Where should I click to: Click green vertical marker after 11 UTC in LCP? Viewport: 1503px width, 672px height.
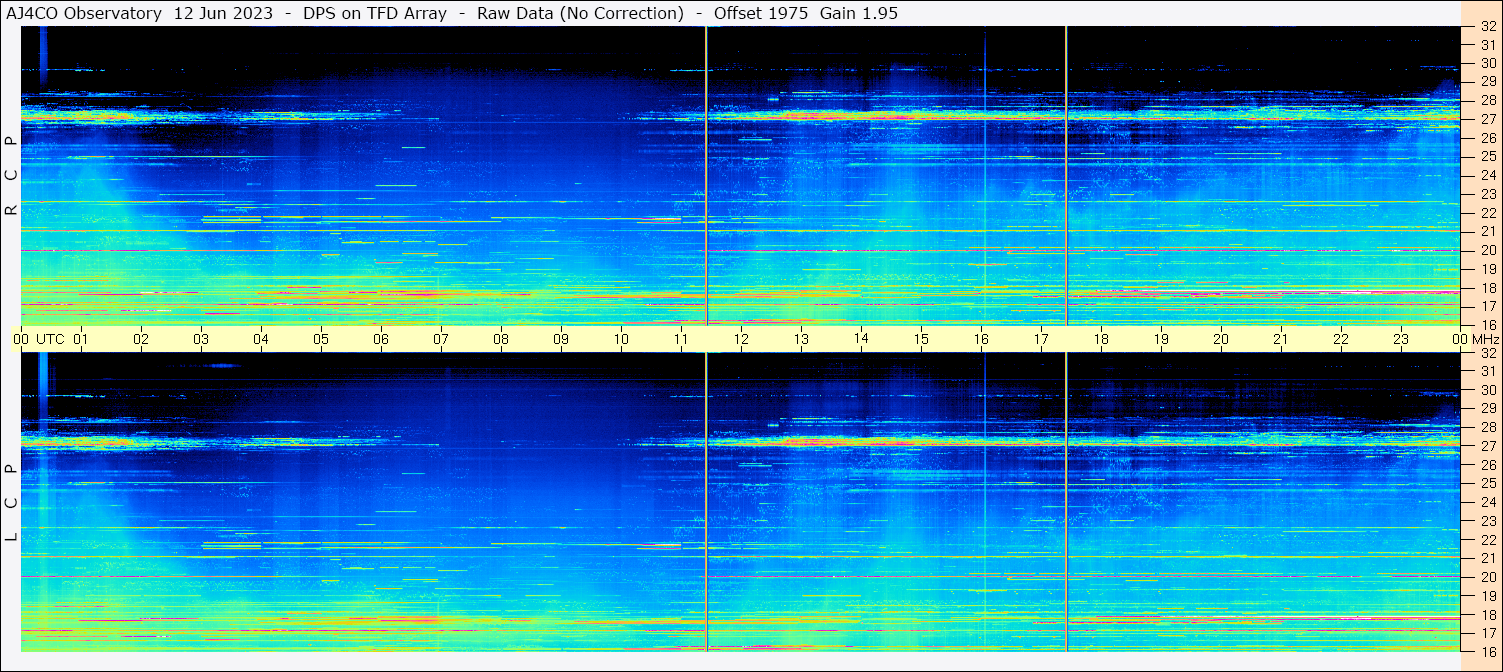click(706, 502)
